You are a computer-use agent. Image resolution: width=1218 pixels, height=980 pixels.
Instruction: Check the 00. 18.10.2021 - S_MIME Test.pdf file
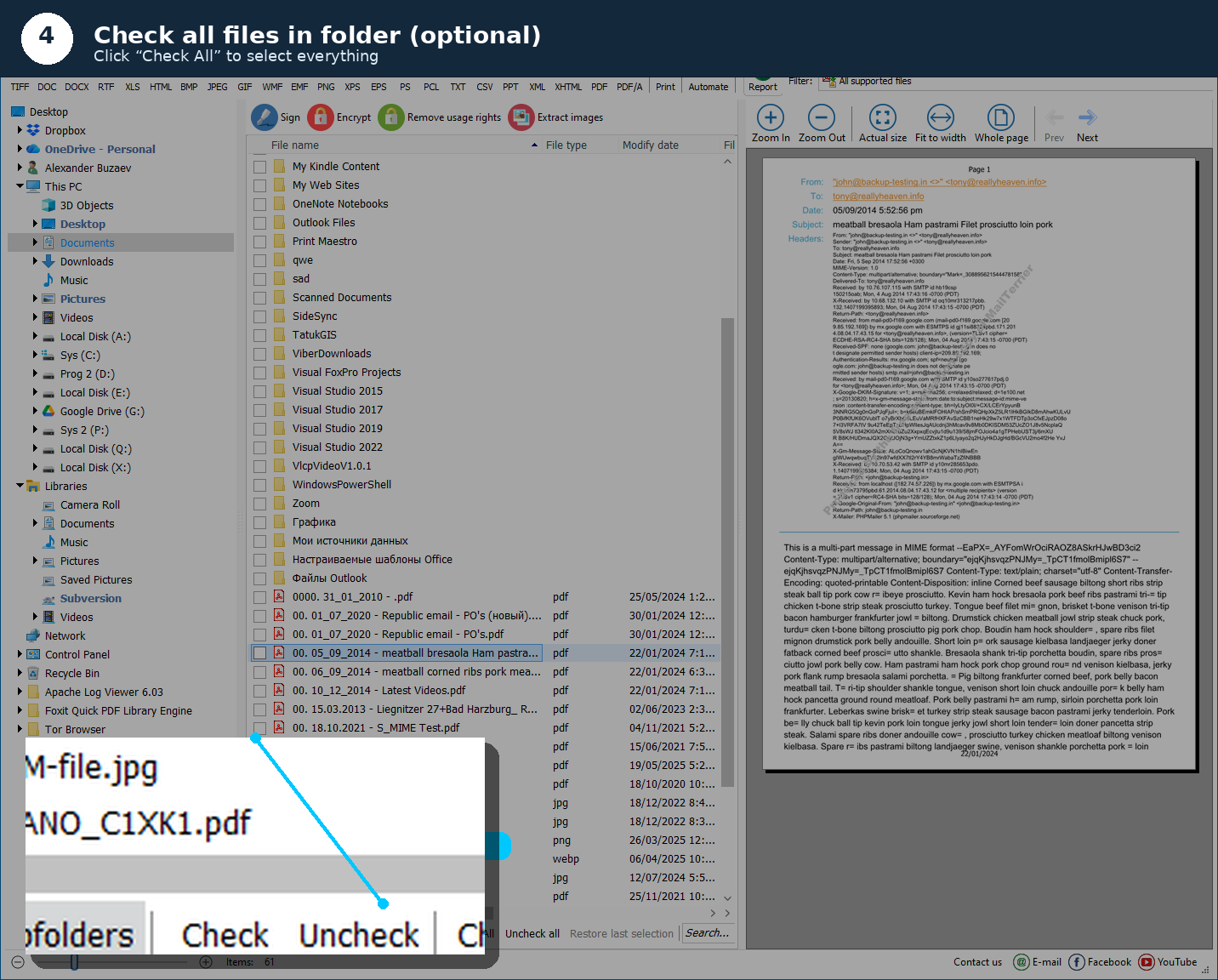(x=260, y=727)
